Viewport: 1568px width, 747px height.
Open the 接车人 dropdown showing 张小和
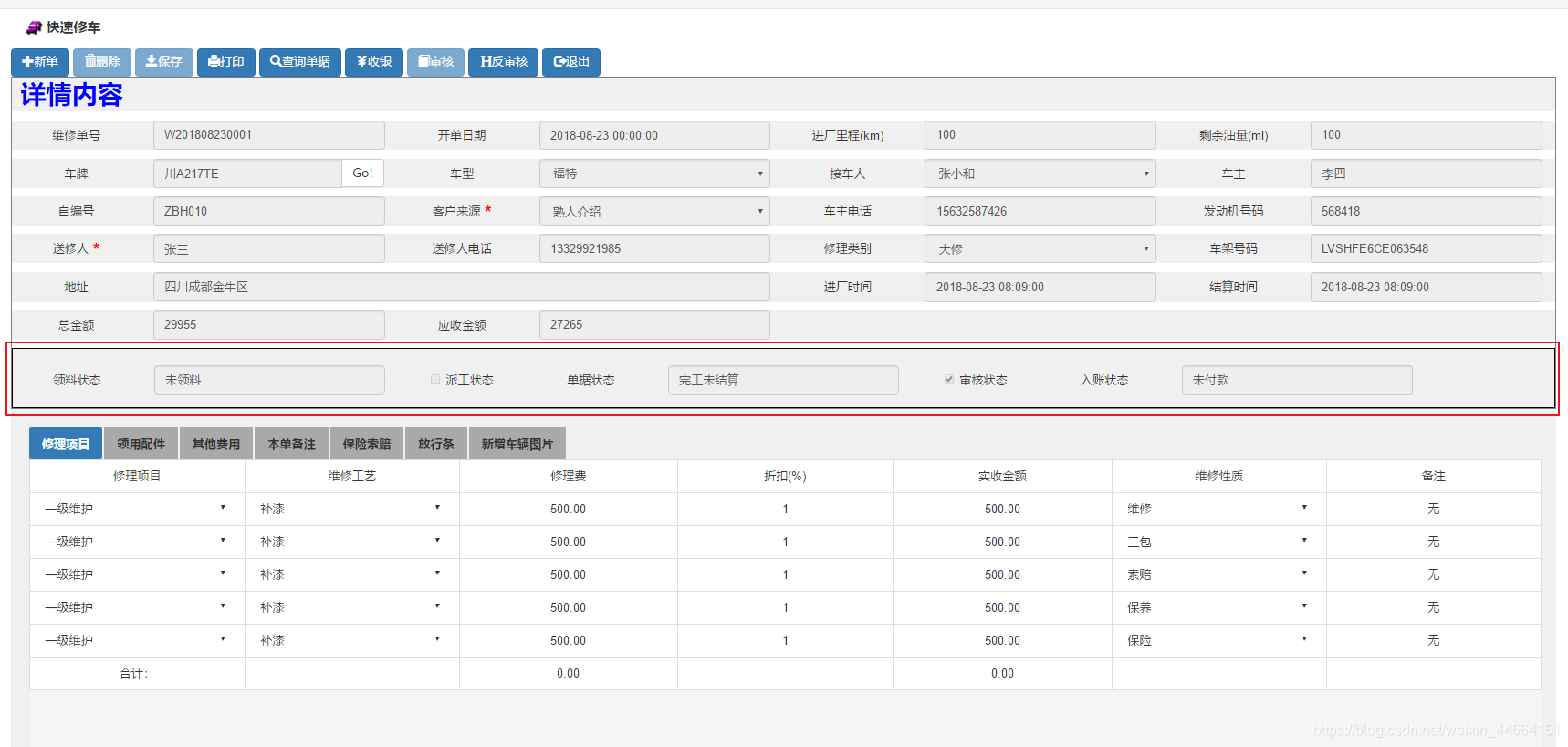click(1040, 174)
